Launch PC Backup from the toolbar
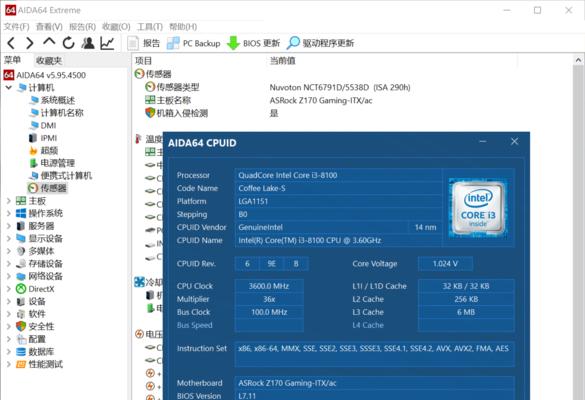 (x=194, y=43)
